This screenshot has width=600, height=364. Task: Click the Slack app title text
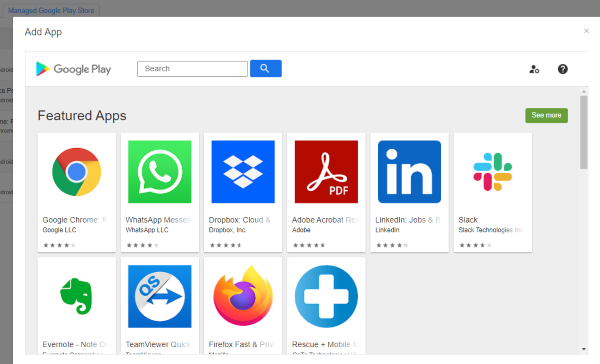tap(468, 220)
